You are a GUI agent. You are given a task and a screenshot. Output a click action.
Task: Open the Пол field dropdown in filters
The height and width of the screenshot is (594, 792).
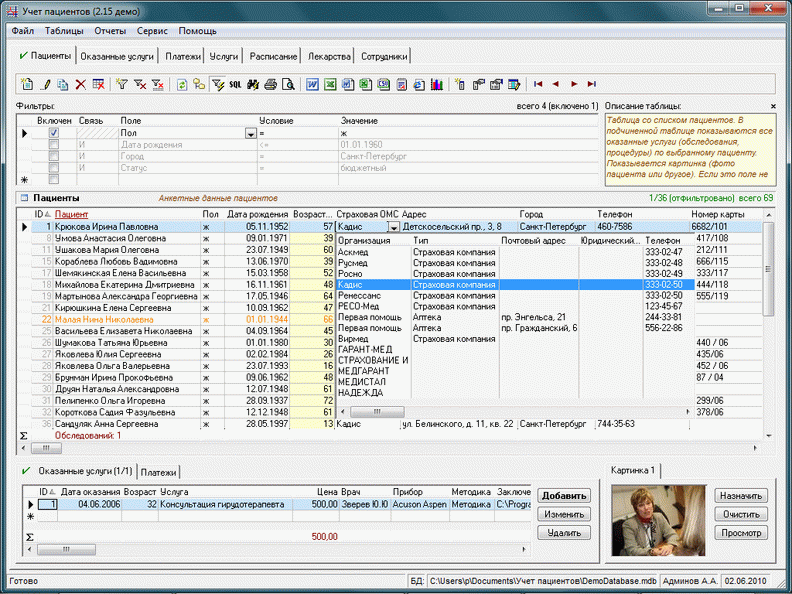coord(250,133)
